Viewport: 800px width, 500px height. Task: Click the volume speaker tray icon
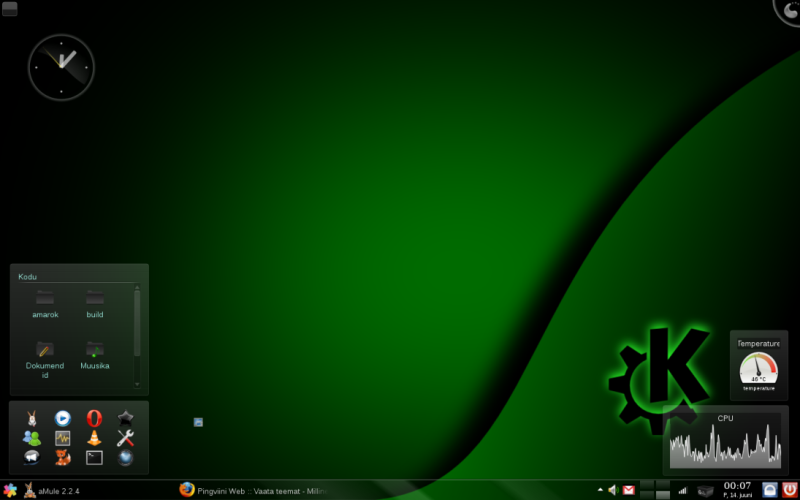(613, 490)
